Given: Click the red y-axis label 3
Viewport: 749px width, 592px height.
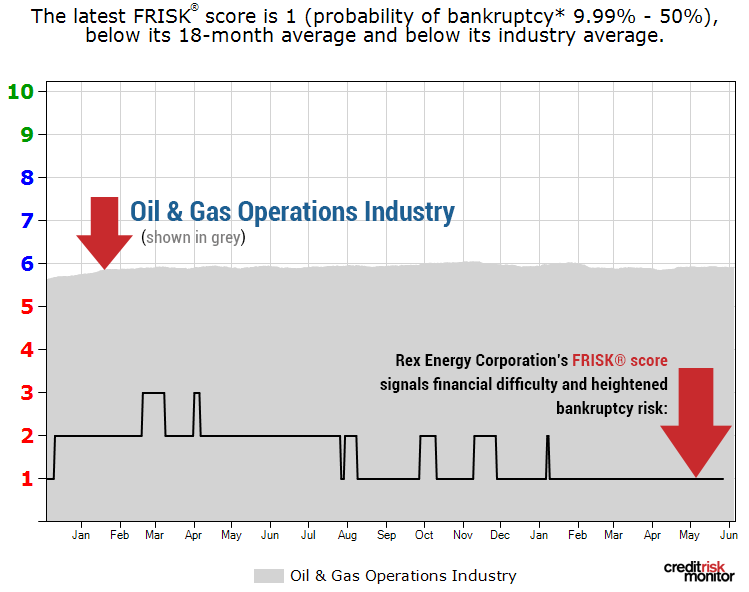Looking at the screenshot, I should coord(27,393).
